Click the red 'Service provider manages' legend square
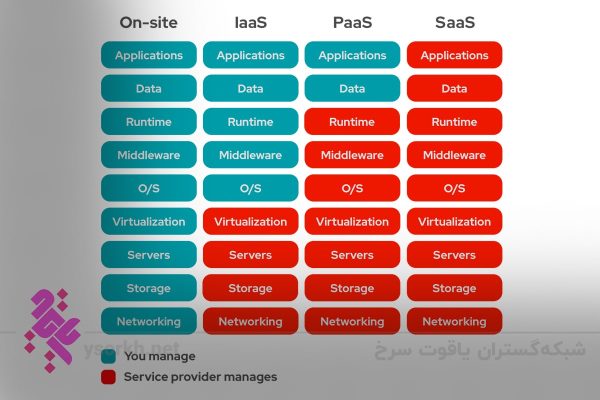This screenshot has height=400, width=600. 108,377
